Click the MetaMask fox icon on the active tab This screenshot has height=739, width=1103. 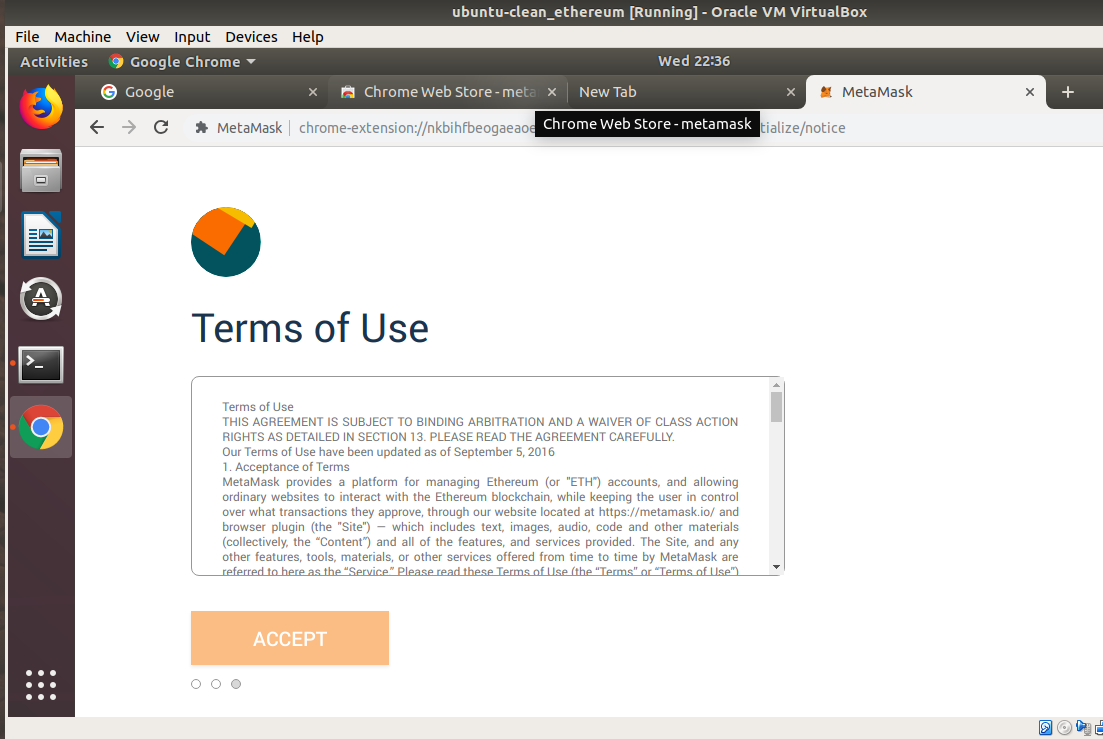tap(826, 92)
